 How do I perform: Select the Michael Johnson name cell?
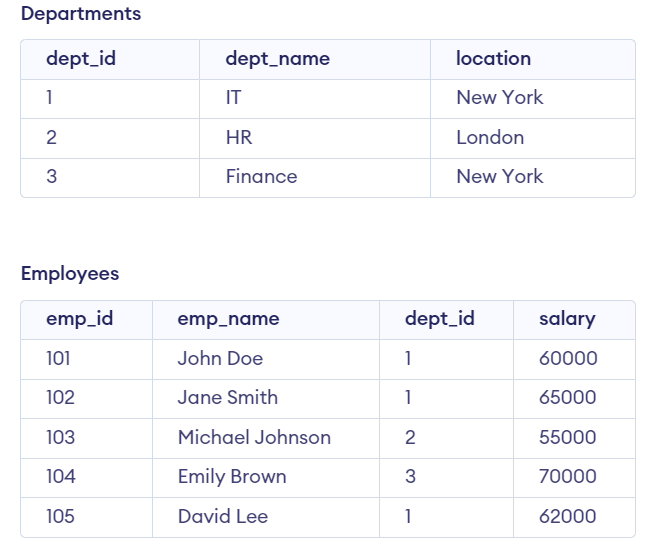[254, 438]
